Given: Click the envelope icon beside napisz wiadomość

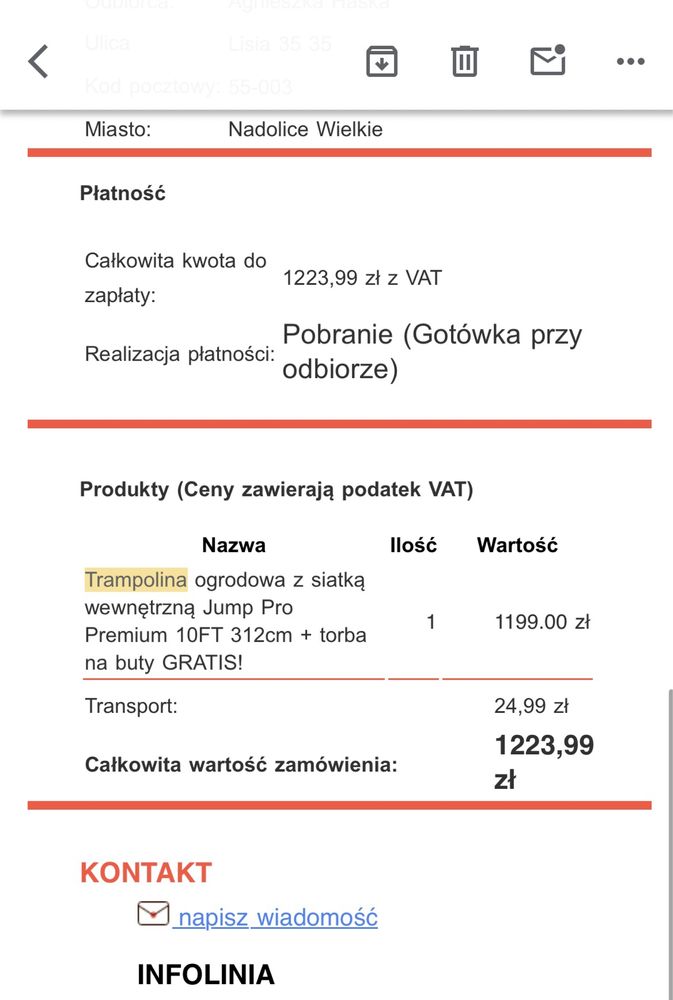Looking at the screenshot, I should click(x=153, y=913).
